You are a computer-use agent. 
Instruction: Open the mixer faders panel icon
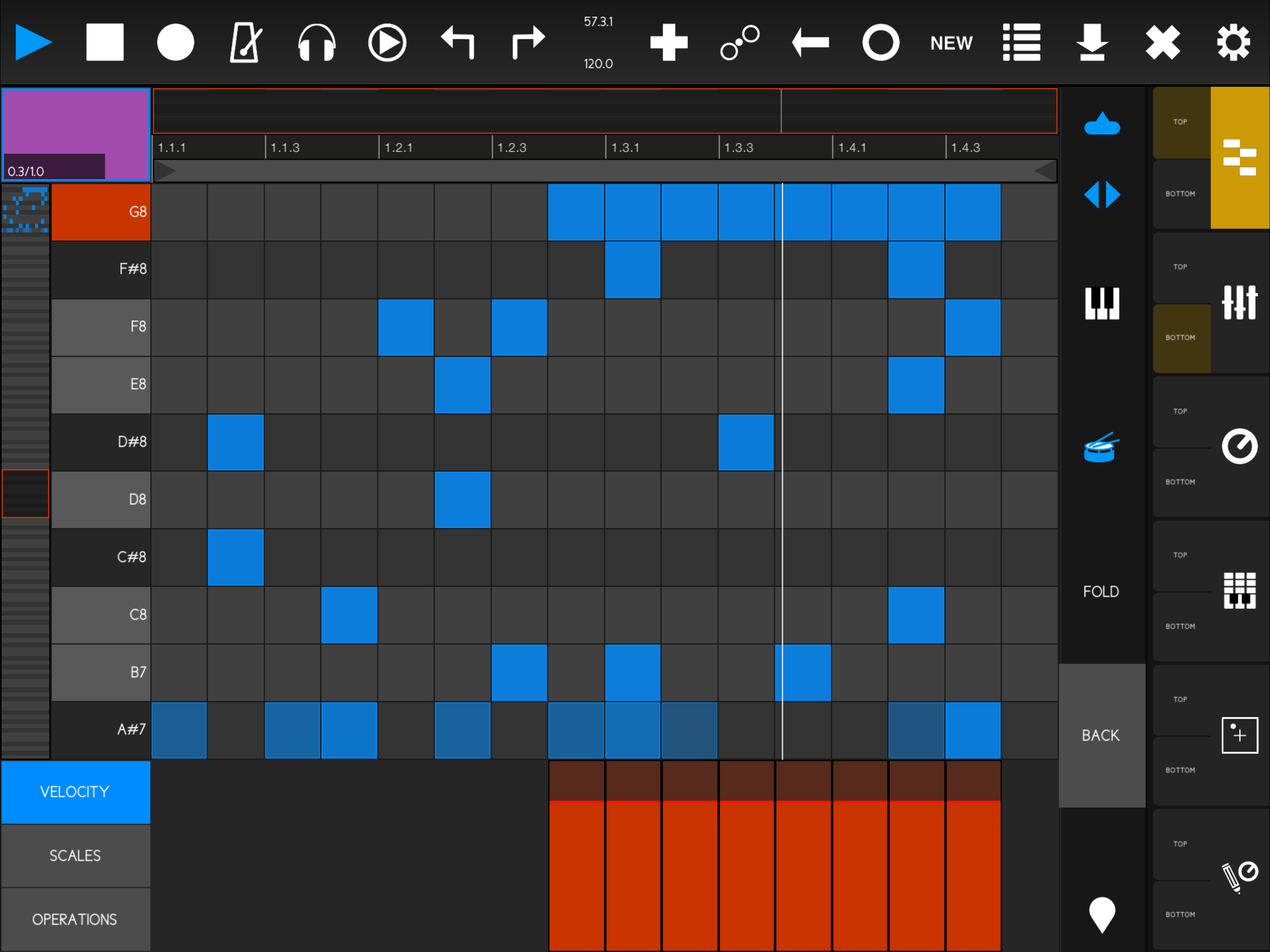(x=1239, y=302)
